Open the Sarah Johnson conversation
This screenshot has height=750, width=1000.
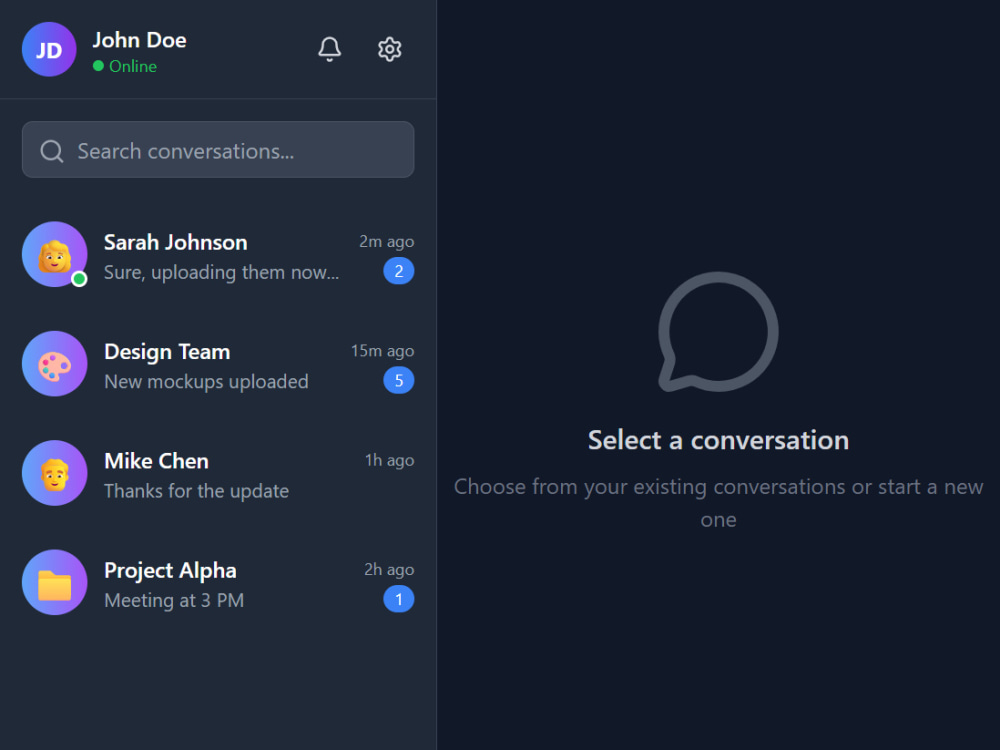(x=218, y=254)
